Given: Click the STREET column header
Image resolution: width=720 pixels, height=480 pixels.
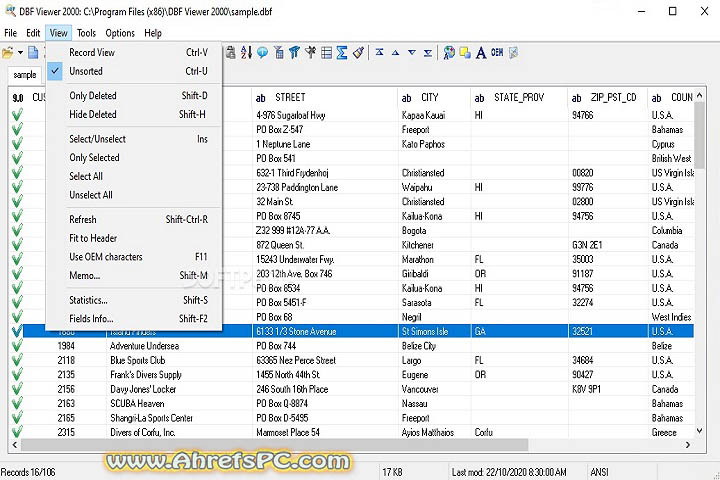Looking at the screenshot, I should 325,97.
